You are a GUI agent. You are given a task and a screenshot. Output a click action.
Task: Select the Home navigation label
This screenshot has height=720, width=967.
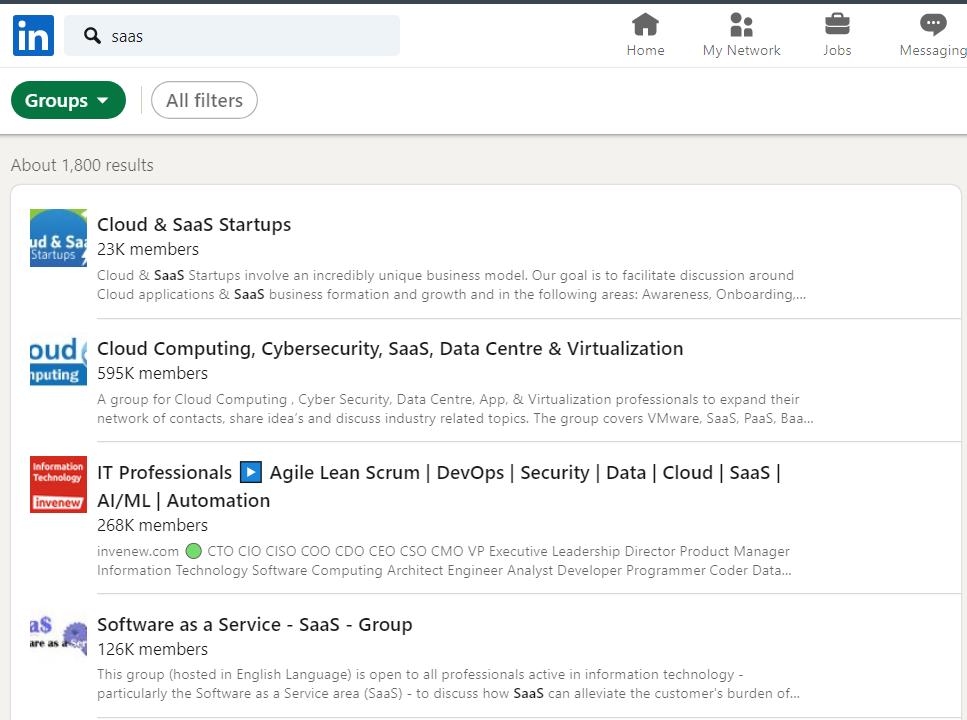645,50
